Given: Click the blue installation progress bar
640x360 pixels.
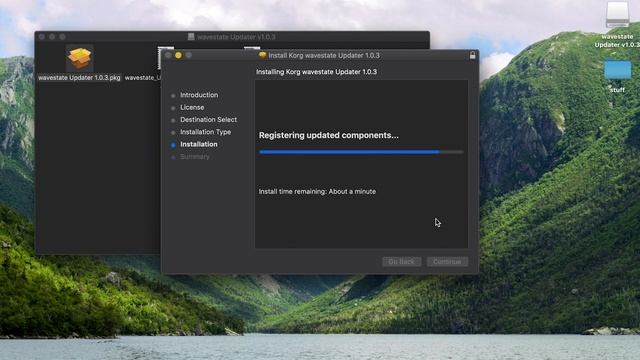Looking at the screenshot, I should pyautogui.click(x=361, y=152).
